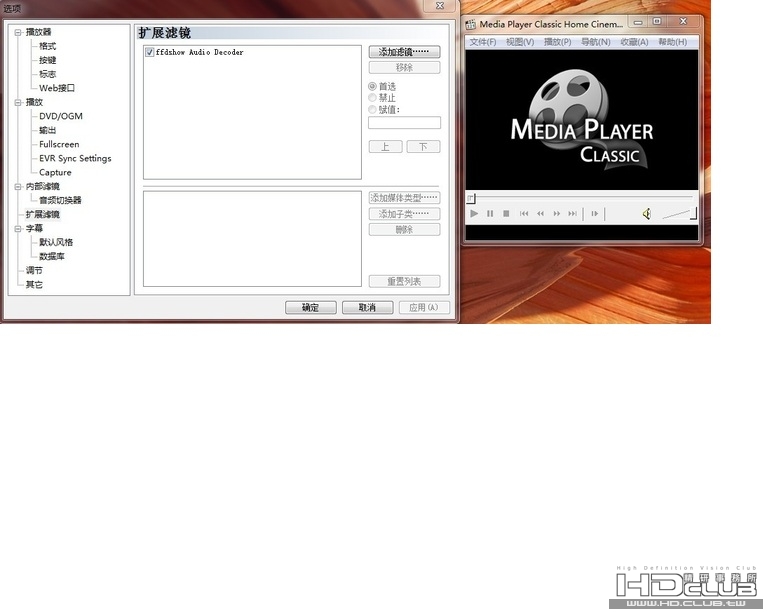Select 调节 in the options tree

34,270
